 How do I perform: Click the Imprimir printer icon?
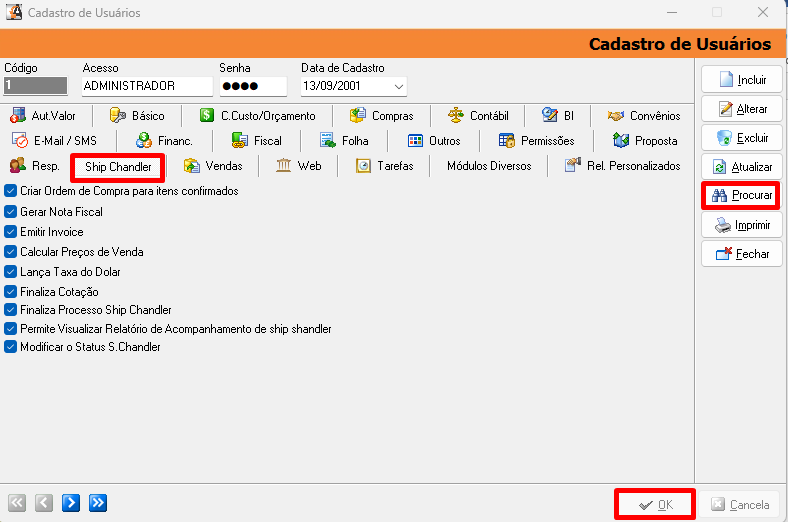723,225
